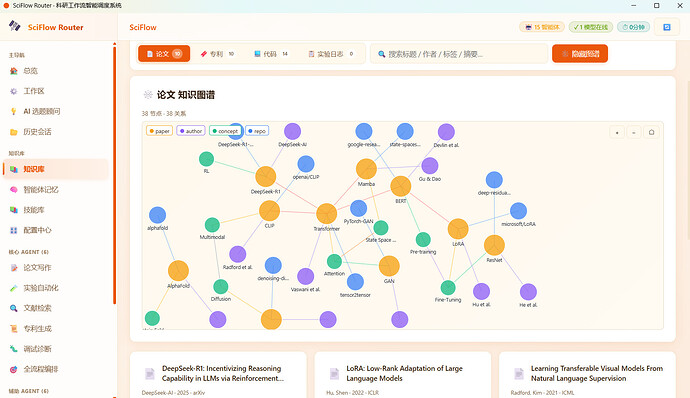Open Learning Transferable Visual Models paper
This screenshot has height=398, width=690.
tap(587, 375)
